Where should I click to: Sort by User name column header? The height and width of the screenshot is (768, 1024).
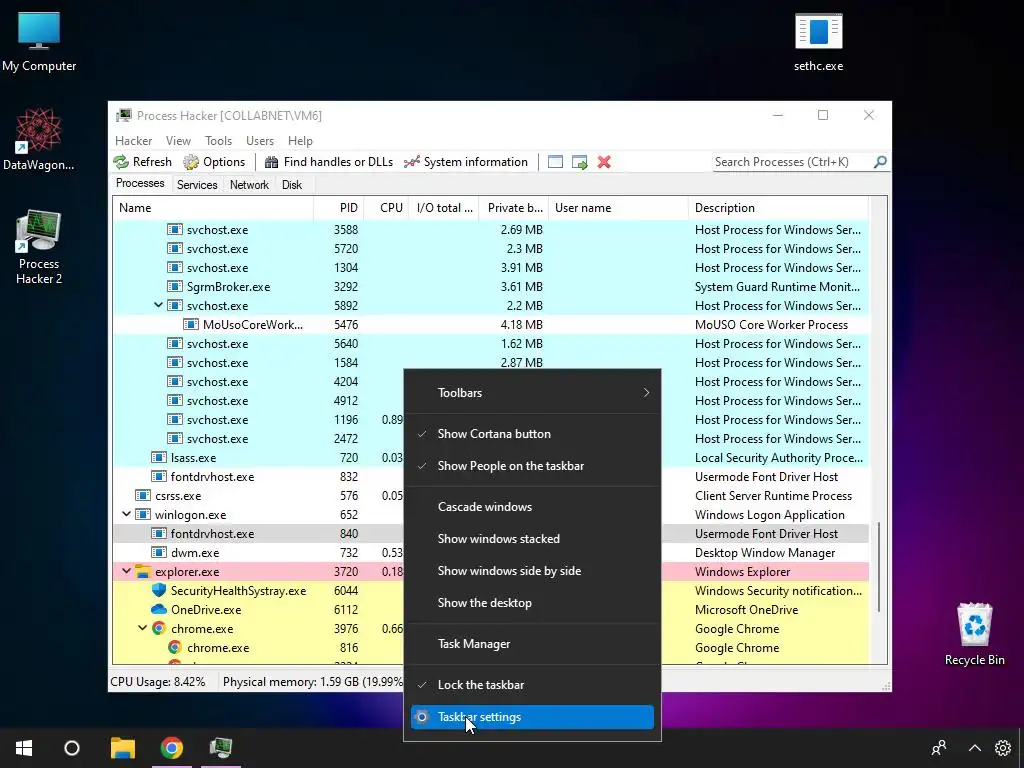pyautogui.click(x=618, y=208)
